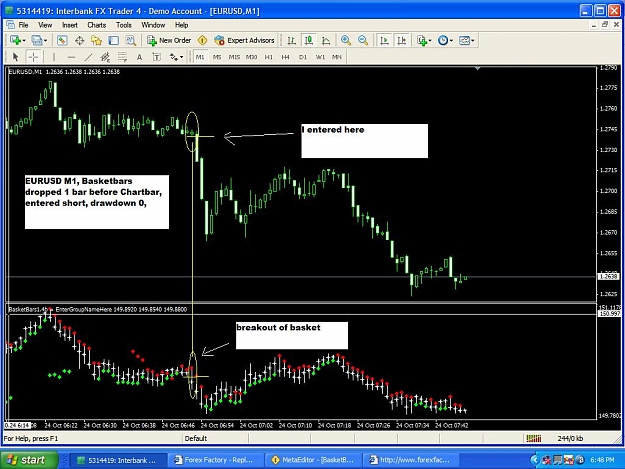
Task: Switch to Forex Factory taskbar window
Action: (x=215, y=460)
